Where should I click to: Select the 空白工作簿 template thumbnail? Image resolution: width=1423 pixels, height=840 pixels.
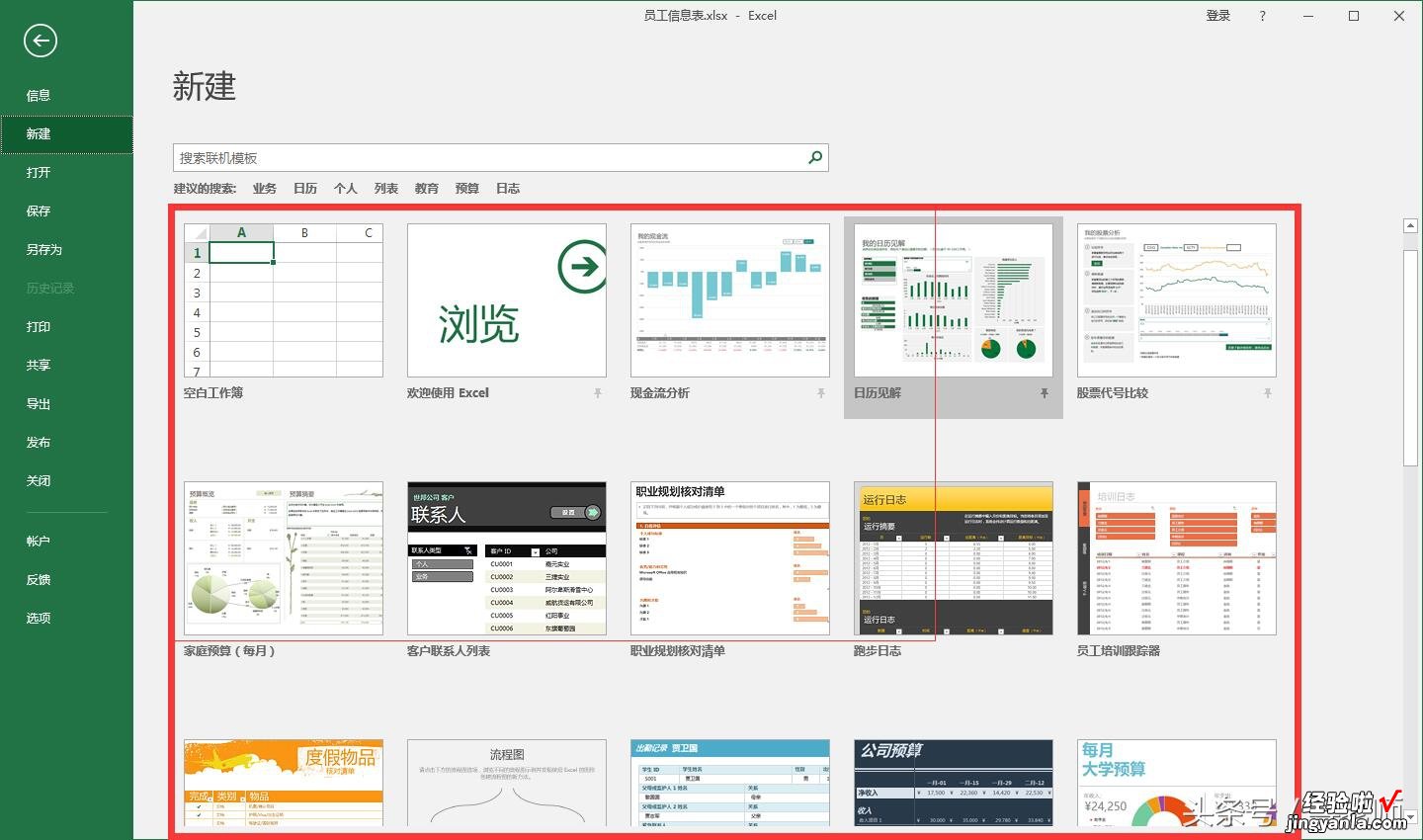click(x=284, y=300)
